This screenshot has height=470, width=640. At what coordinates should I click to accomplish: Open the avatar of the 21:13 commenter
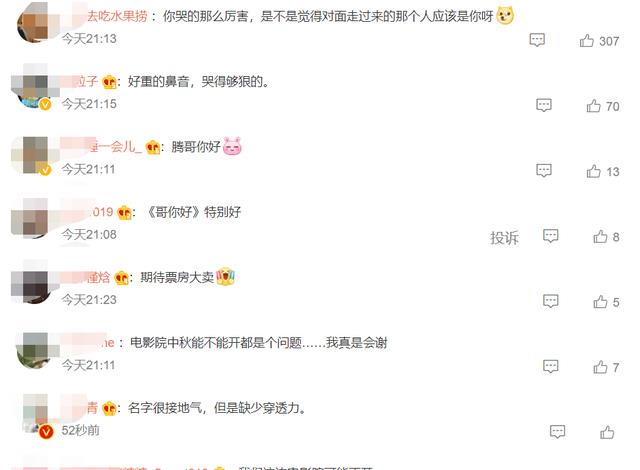pyautogui.click(x=33, y=22)
